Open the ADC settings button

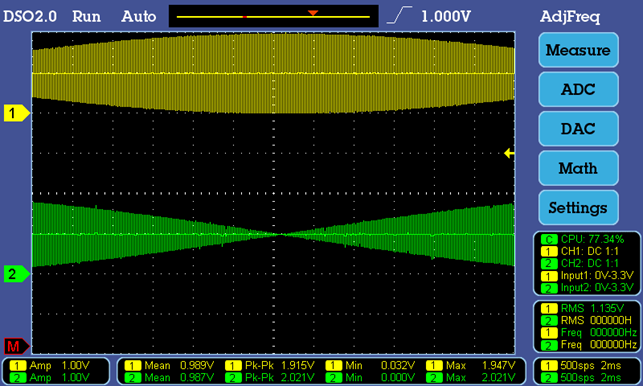(578, 89)
